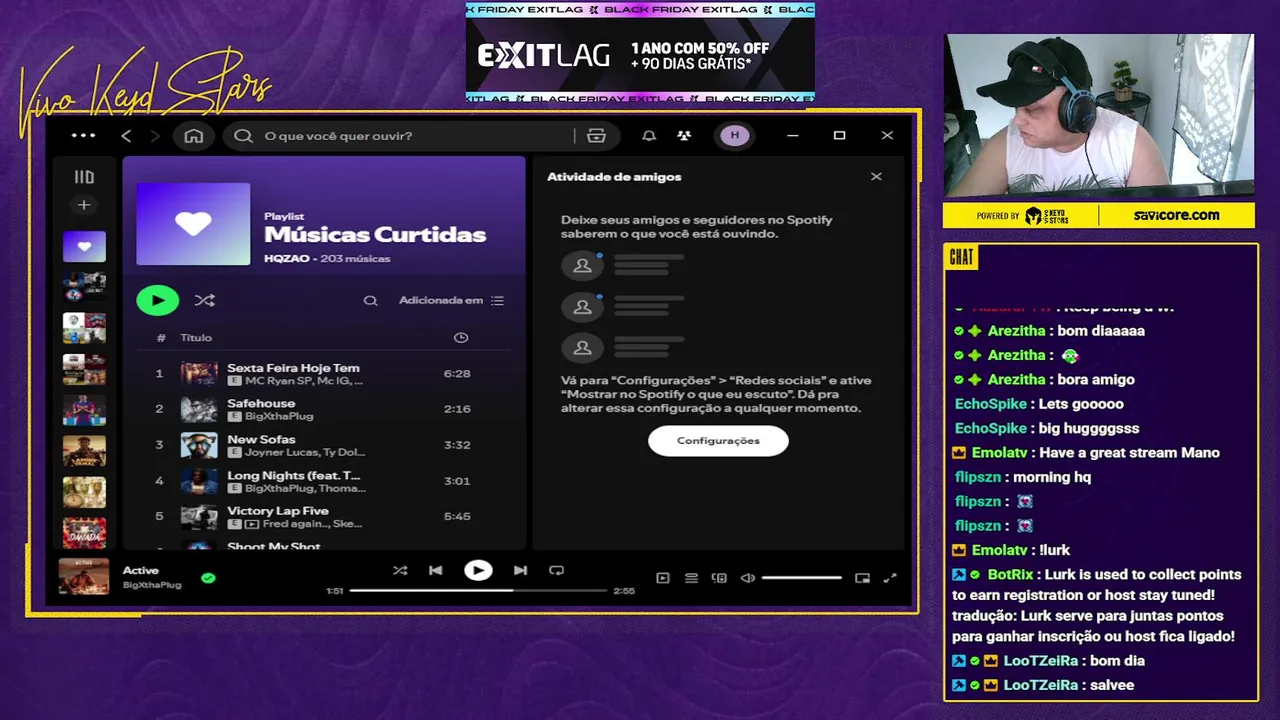The image size is (1280, 720).
Task: Go back with the left arrow
Action: [x=126, y=136]
